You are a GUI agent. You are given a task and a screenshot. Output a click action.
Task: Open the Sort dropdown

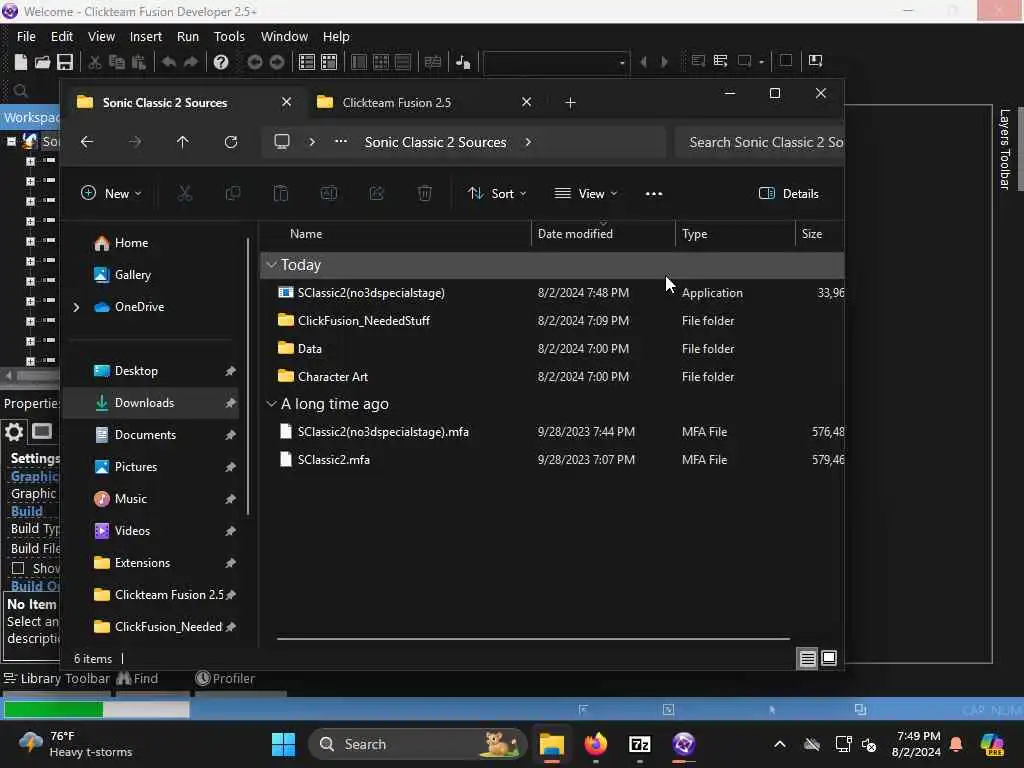497,193
